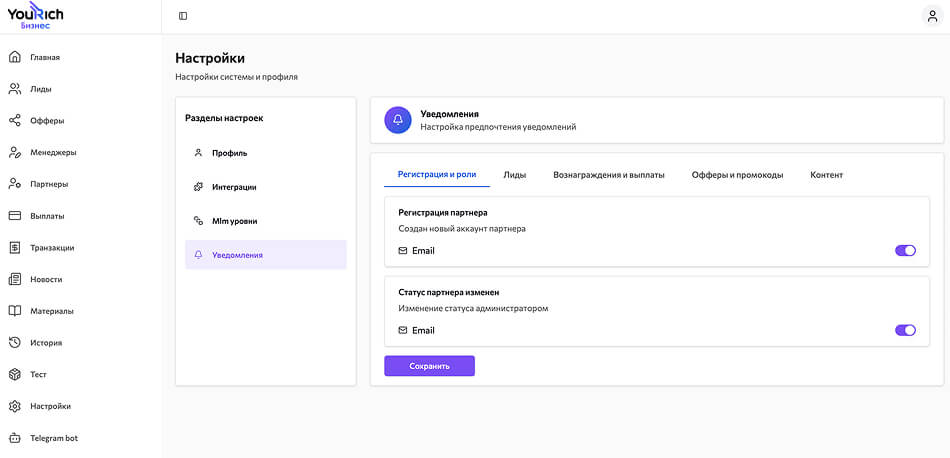This screenshot has width=950, height=458.
Task: Open История from the sidebar
Action: pyautogui.click(x=46, y=342)
